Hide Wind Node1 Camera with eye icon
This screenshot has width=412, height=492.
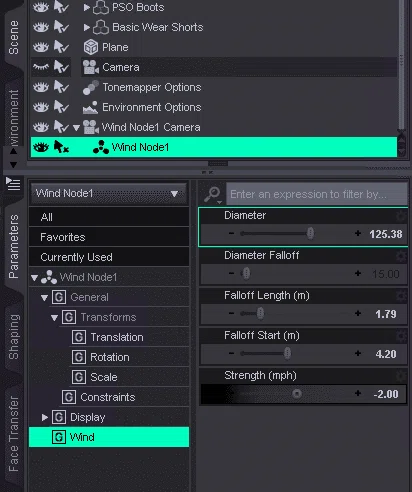click(41, 127)
